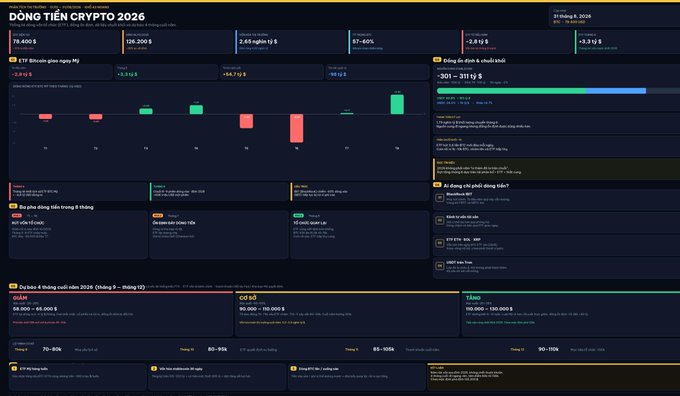680x396 pixels.
Task: Click the number badge beside Ba pha dòng tiền trong 8 tháng
Action: click(x=13, y=206)
